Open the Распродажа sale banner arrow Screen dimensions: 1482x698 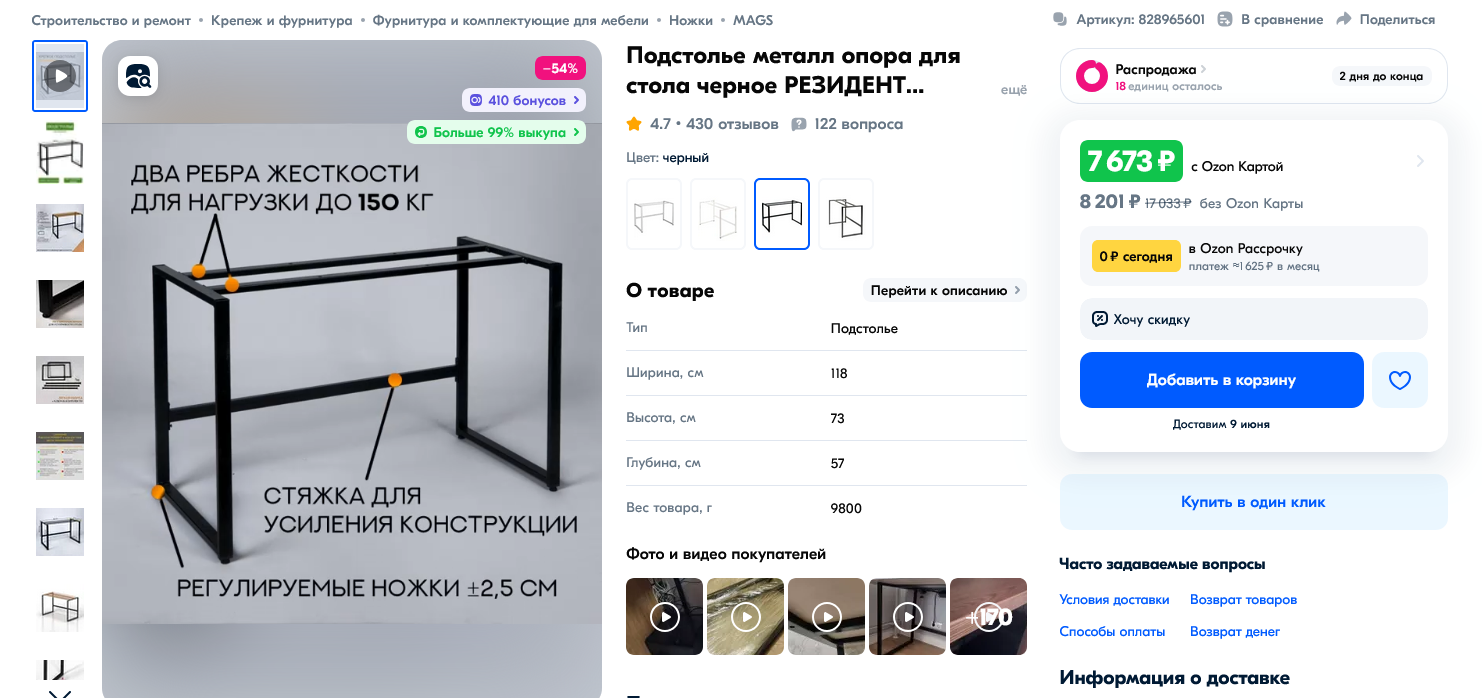1204,69
